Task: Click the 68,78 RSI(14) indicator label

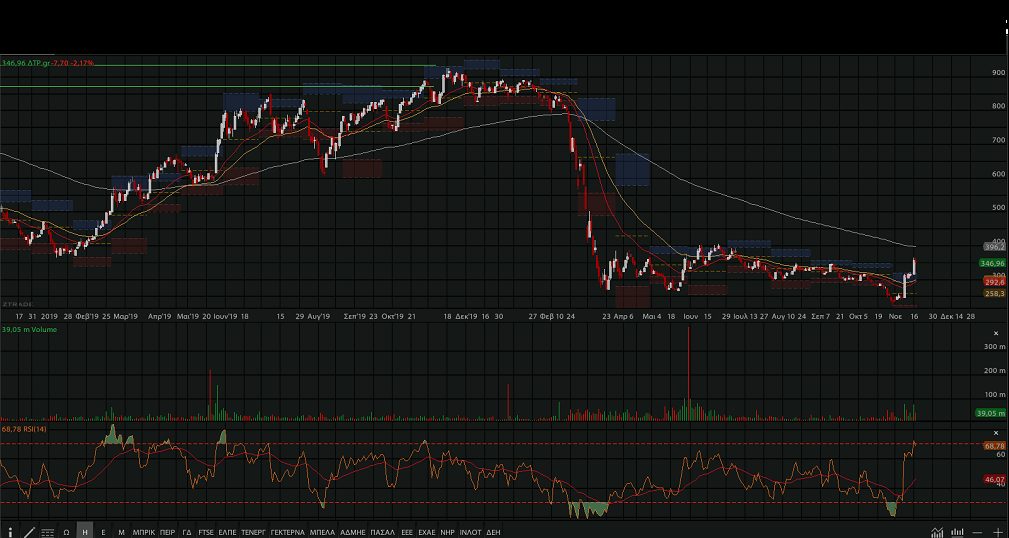Action: click(x=24, y=429)
